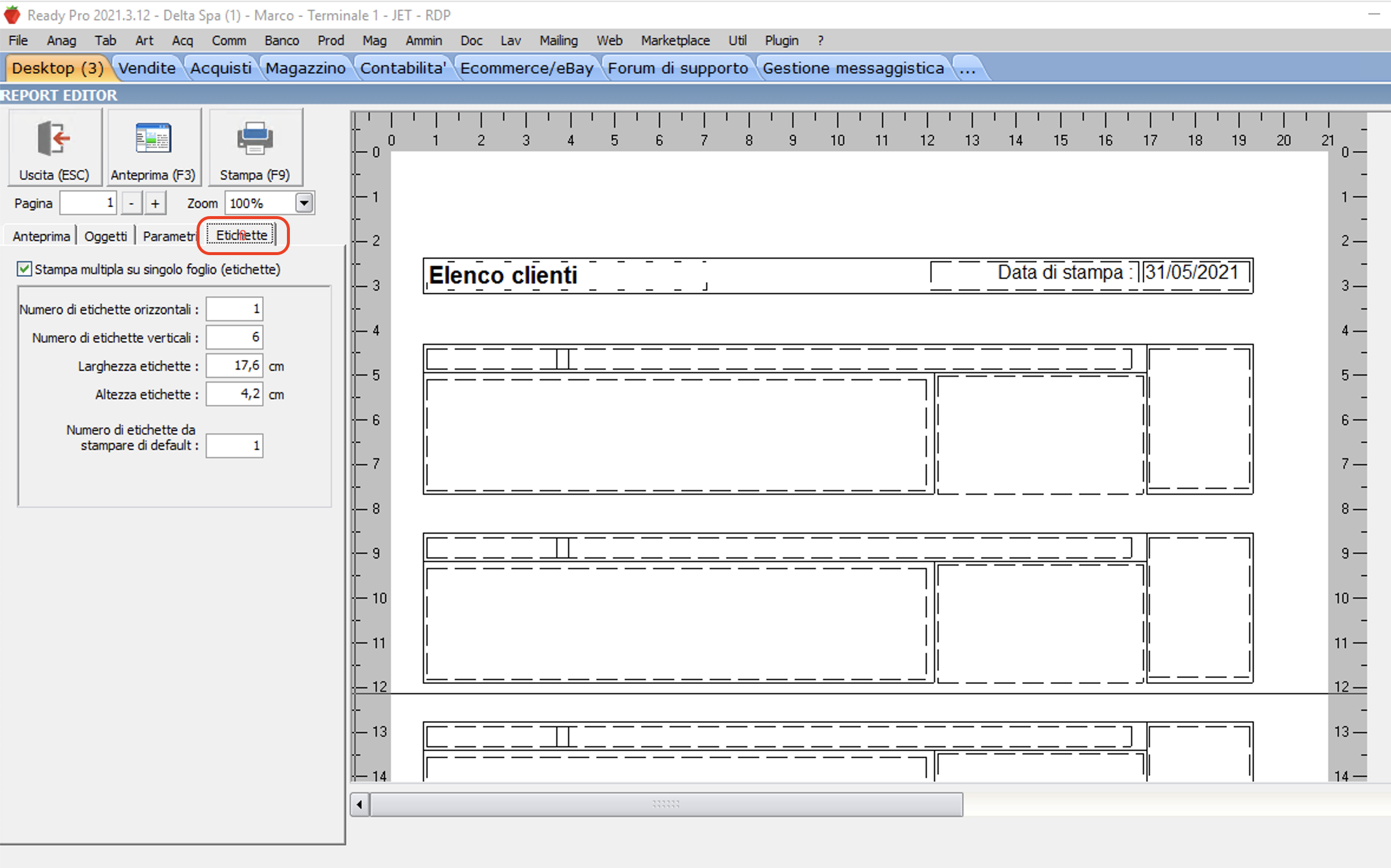Viewport: 1391px width, 868px height.
Task: Click the Pagina number field
Action: click(x=88, y=203)
